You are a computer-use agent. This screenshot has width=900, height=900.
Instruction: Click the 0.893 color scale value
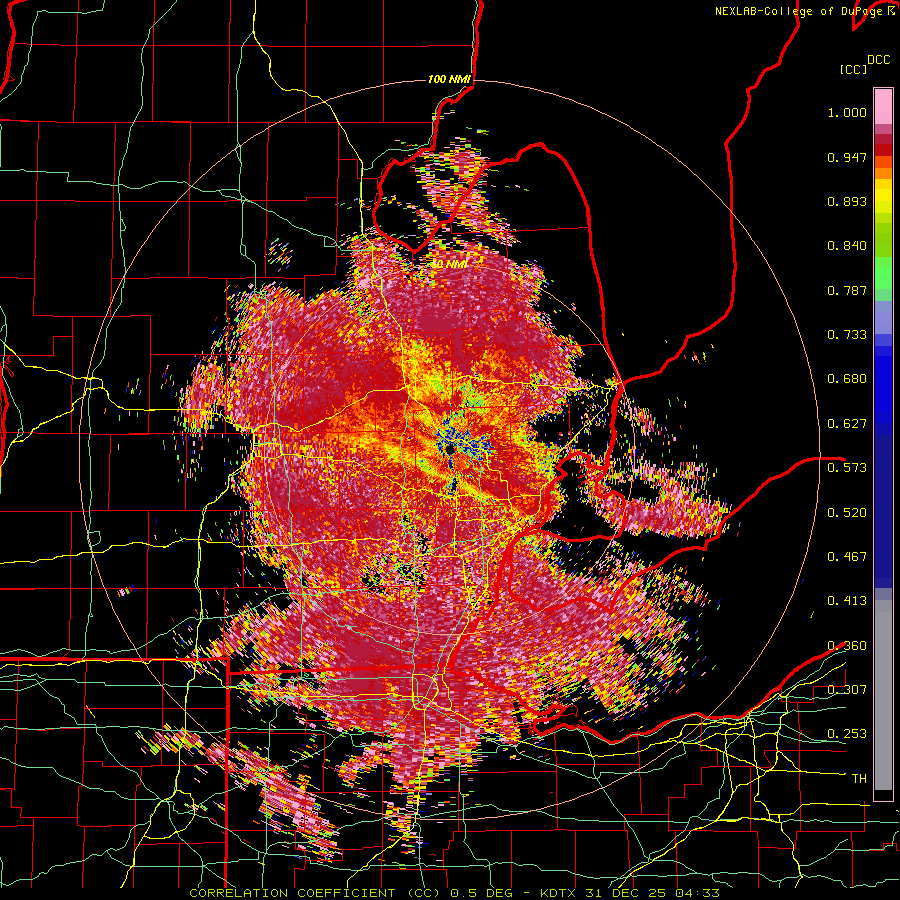point(847,201)
